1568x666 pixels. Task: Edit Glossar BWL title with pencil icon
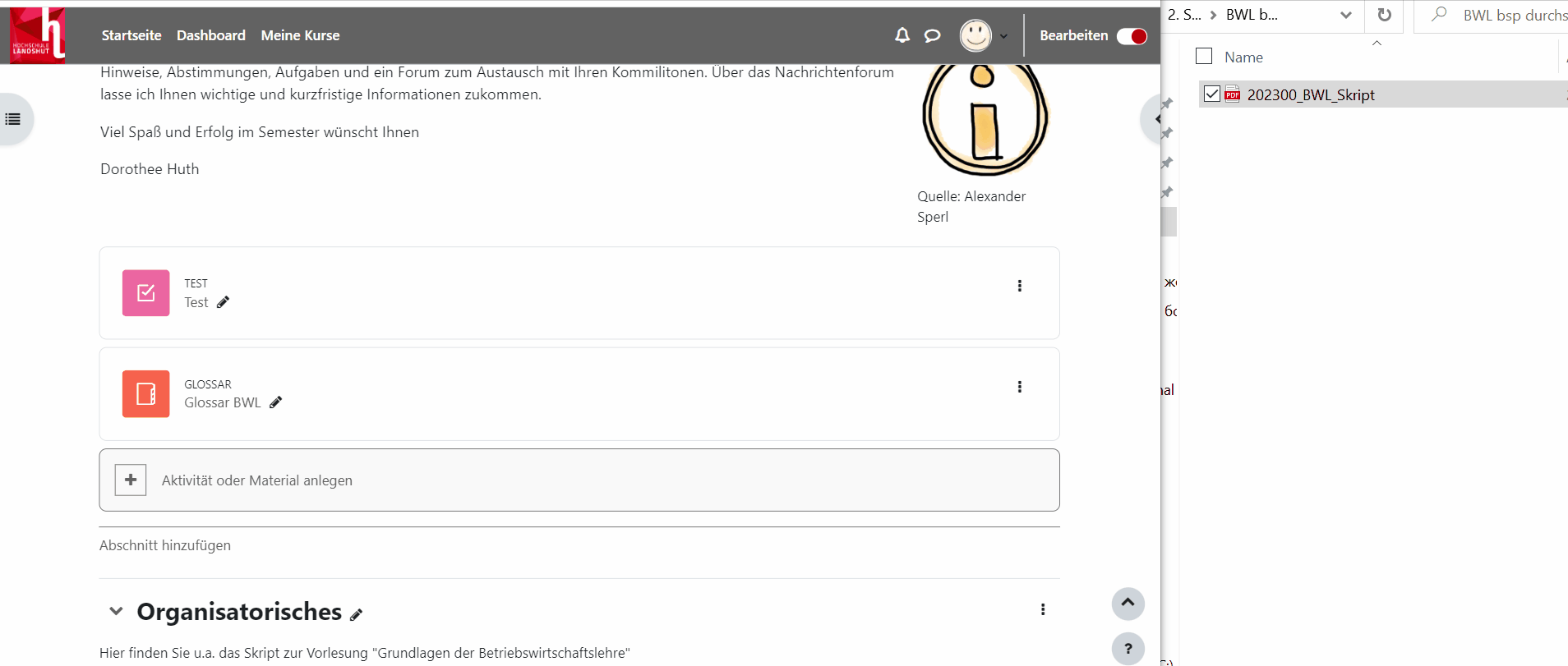(275, 402)
